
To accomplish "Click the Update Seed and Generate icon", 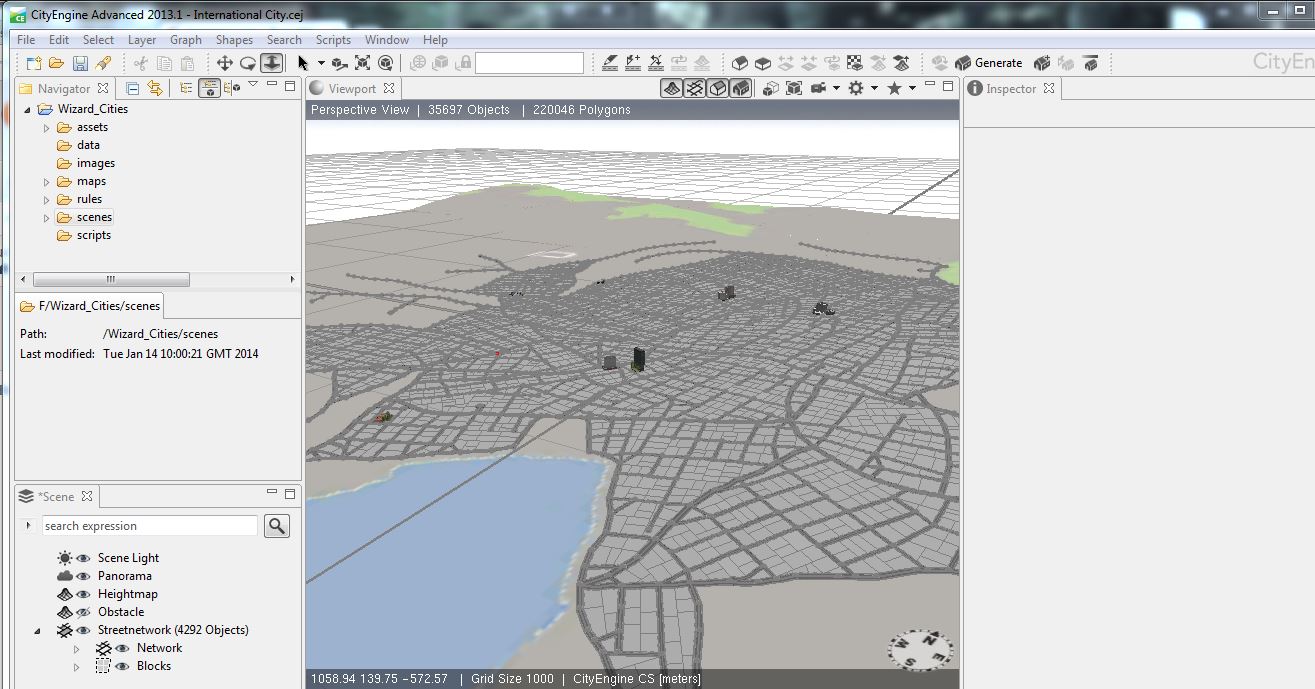I will pos(1042,63).
